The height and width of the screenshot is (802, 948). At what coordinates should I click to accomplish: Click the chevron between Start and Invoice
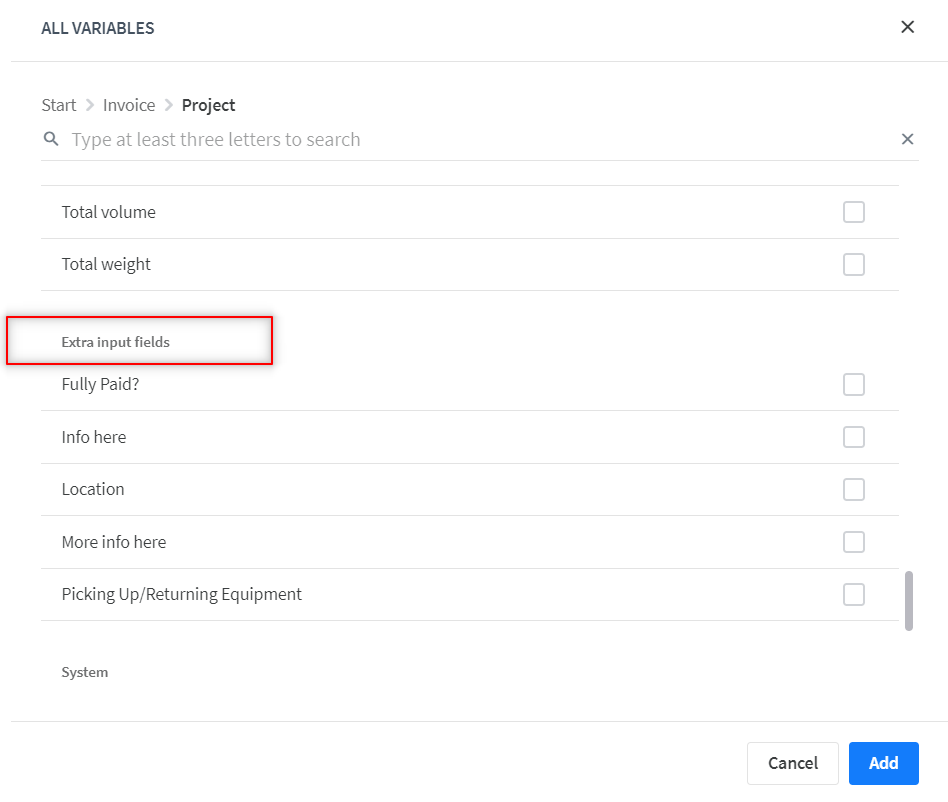90,105
